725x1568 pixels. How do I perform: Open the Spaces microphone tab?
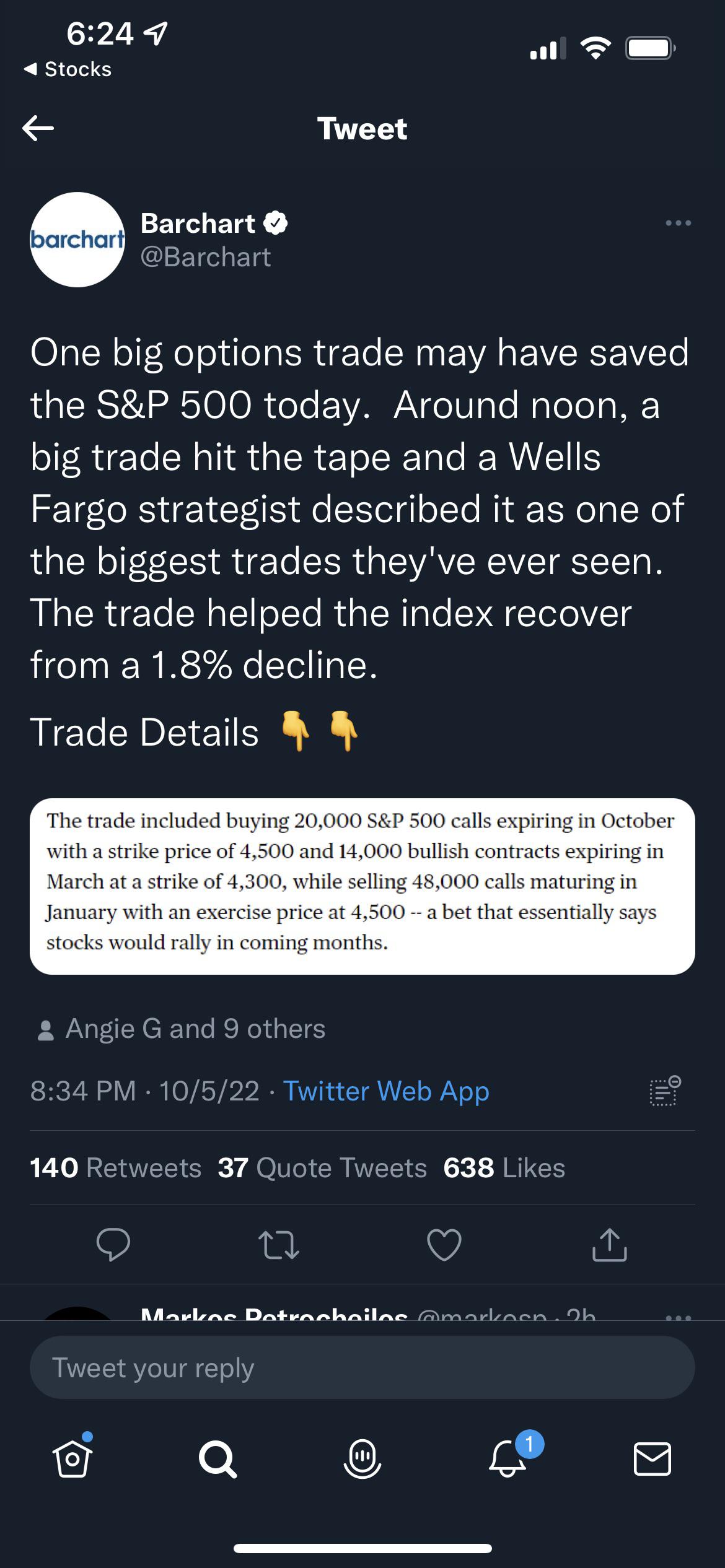(x=362, y=1460)
